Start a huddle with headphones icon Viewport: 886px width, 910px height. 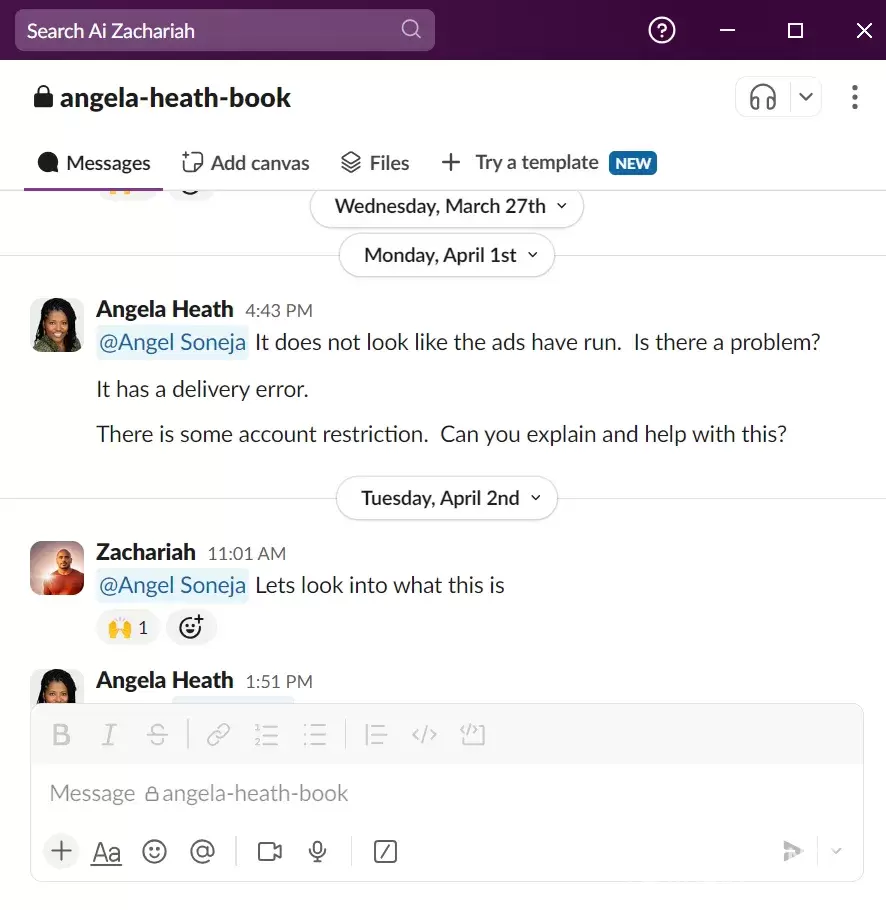click(x=762, y=97)
